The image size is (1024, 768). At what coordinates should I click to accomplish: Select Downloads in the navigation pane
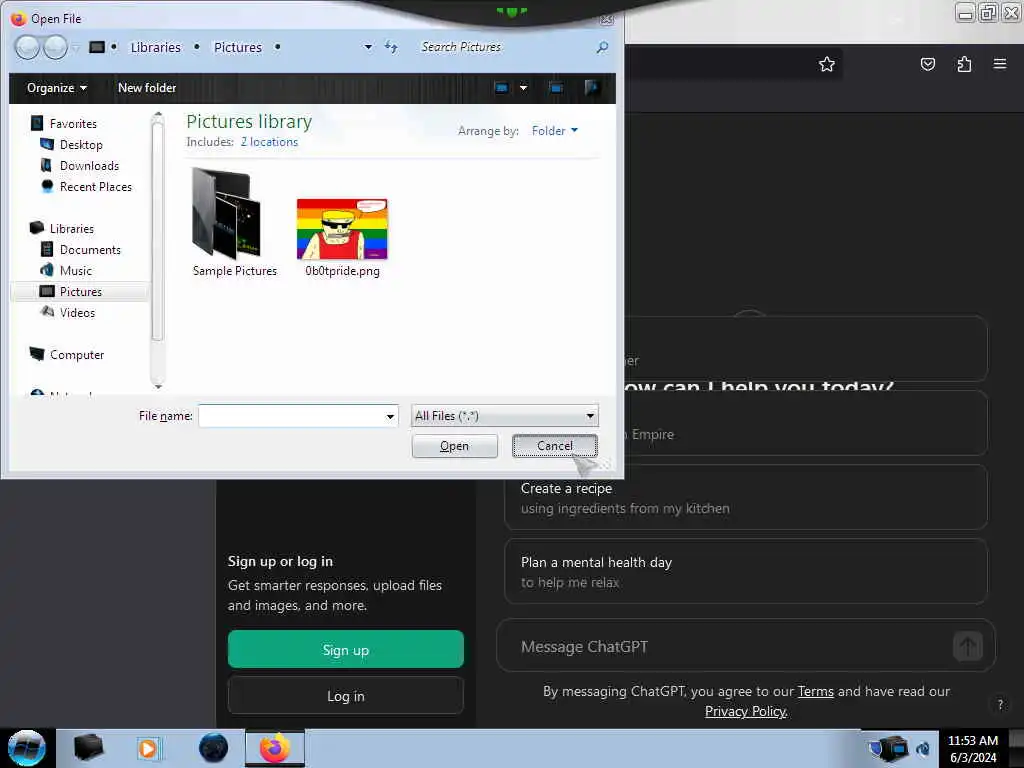89,166
